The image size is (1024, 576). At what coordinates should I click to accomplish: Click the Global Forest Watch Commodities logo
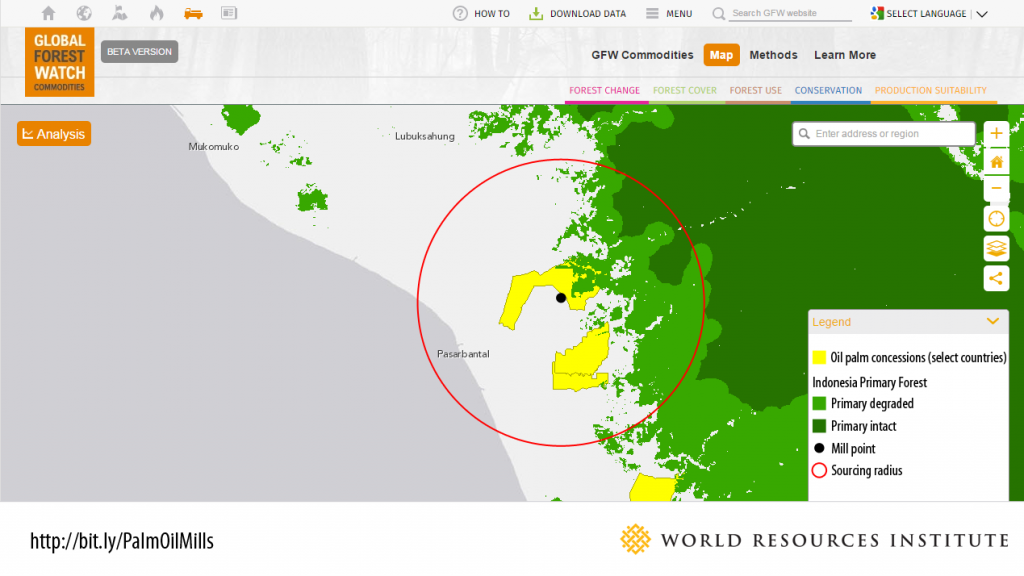(59, 62)
